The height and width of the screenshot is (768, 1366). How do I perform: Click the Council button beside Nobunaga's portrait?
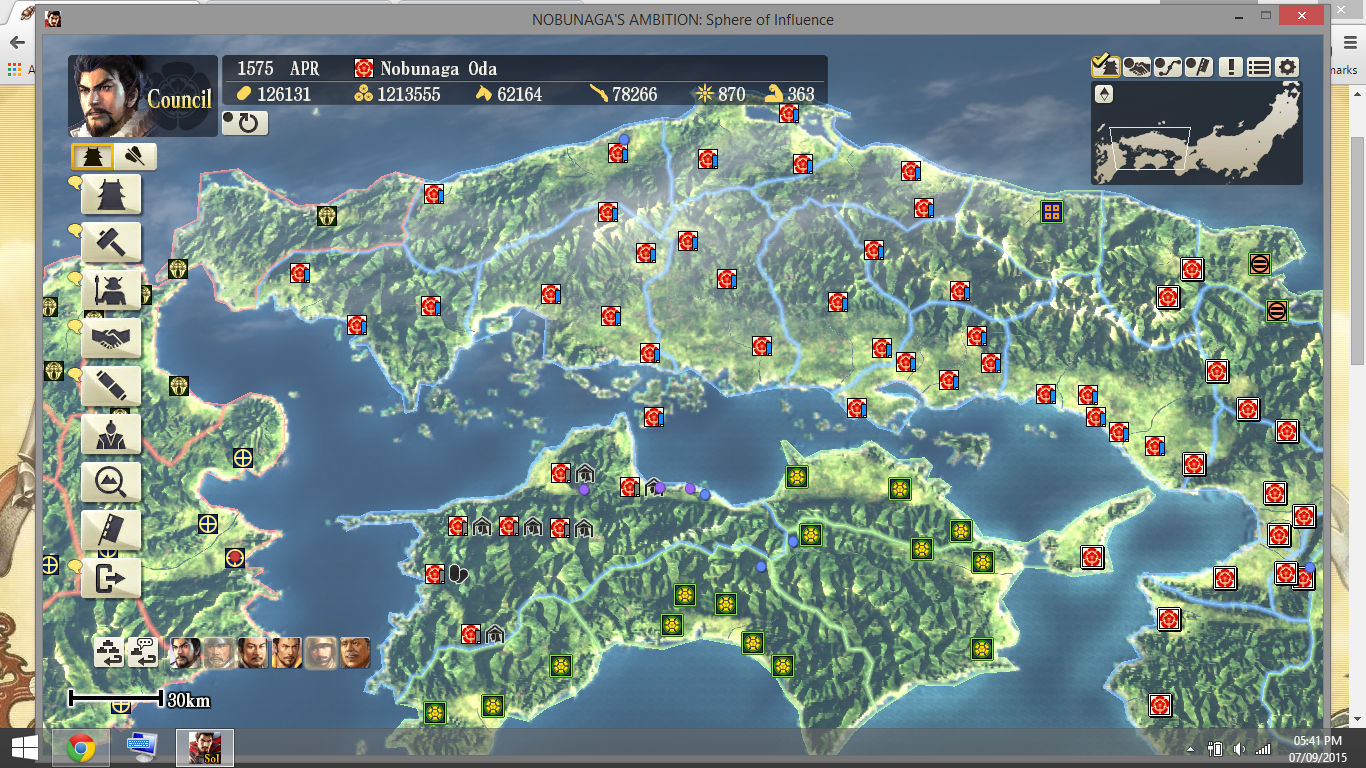(x=179, y=99)
